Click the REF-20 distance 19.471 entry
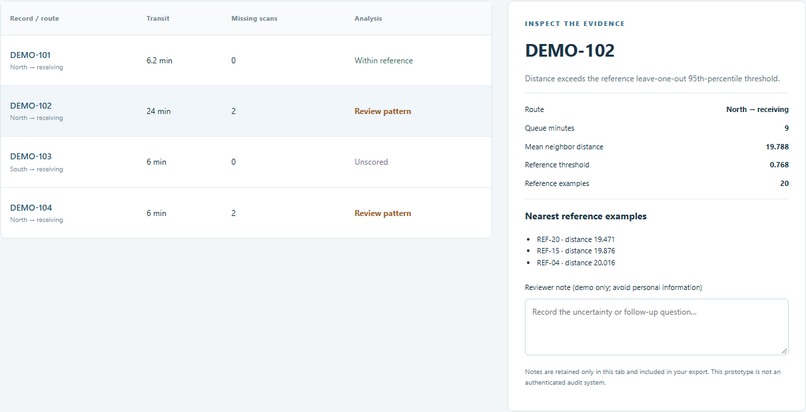 576,239
